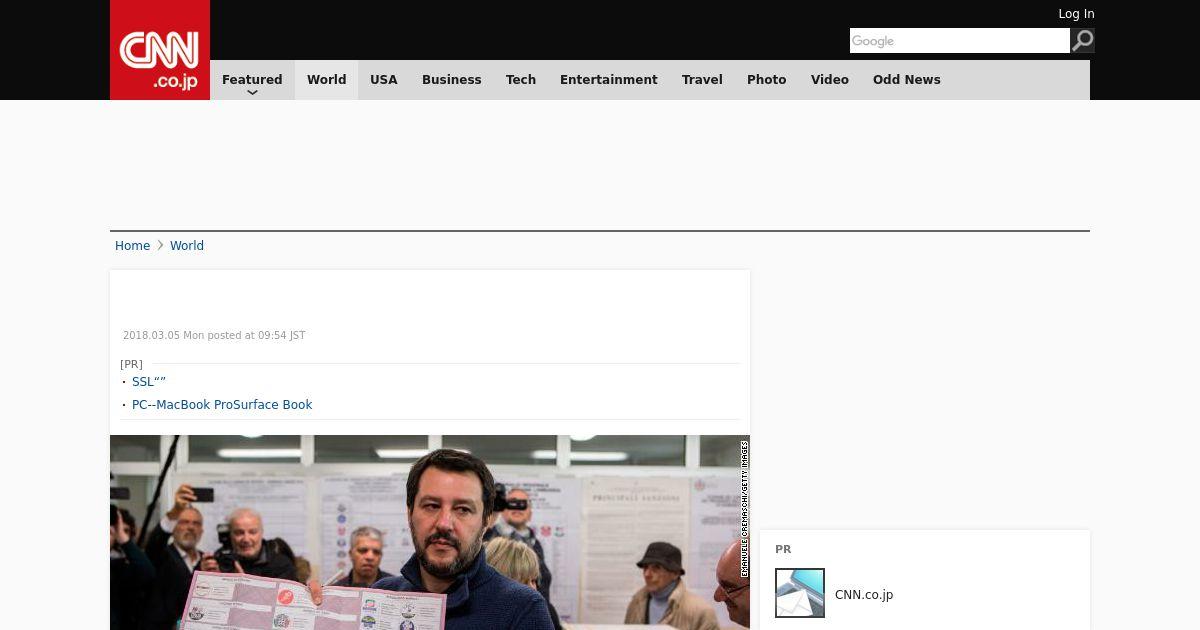Click World in the breadcrumb
This screenshot has width=1200, height=630.
pos(187,246)
